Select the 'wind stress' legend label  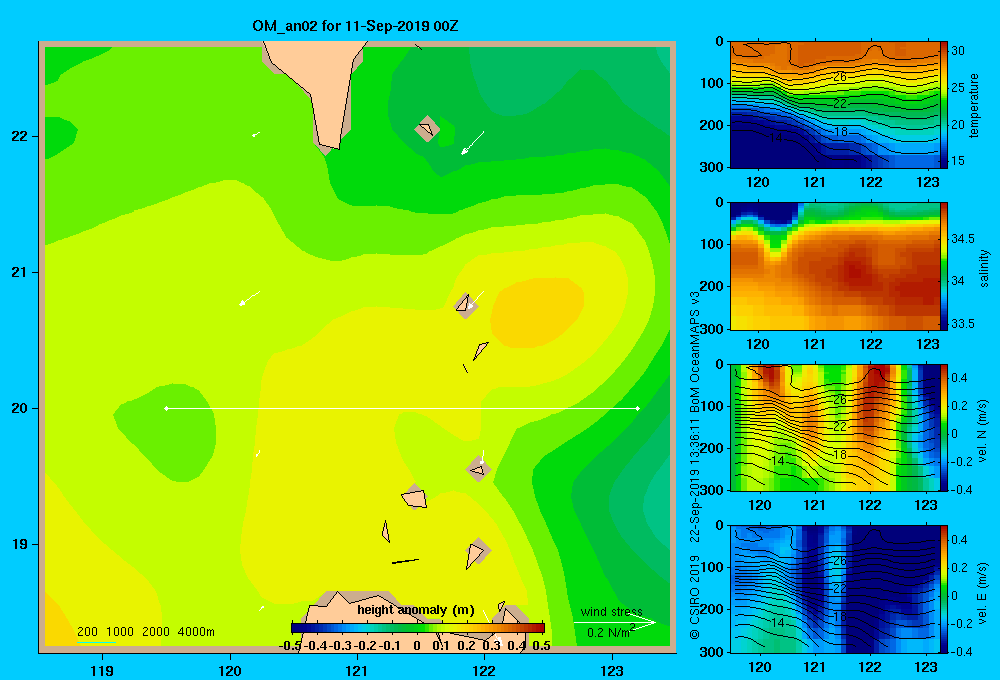(612, 611)
